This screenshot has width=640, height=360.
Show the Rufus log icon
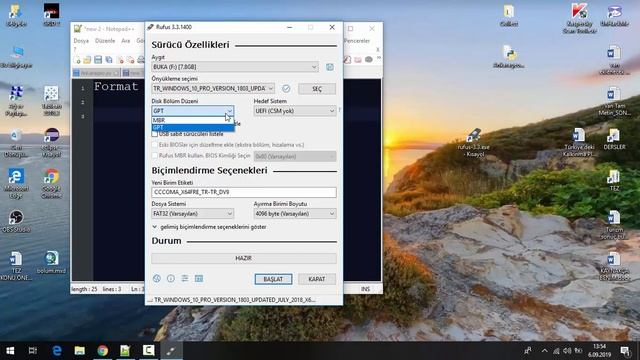pyautogui.click(x=199, y=278)
